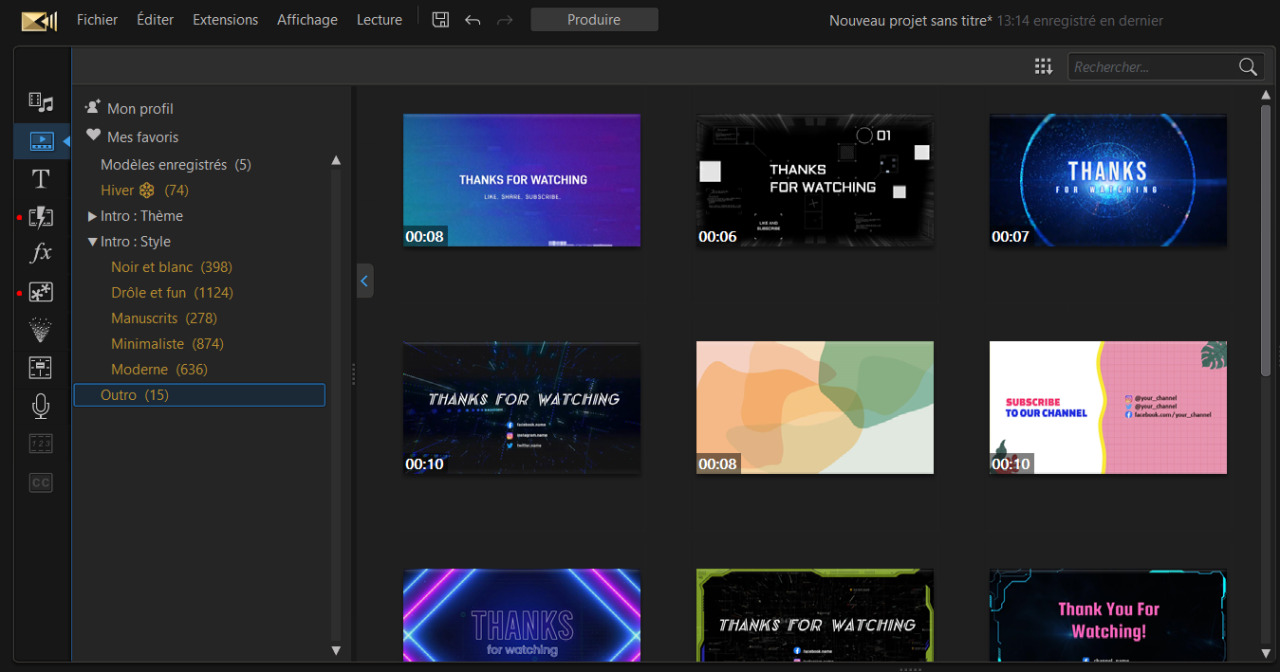Open the library sort options
1280x672 pixels.
point(1043,66)
